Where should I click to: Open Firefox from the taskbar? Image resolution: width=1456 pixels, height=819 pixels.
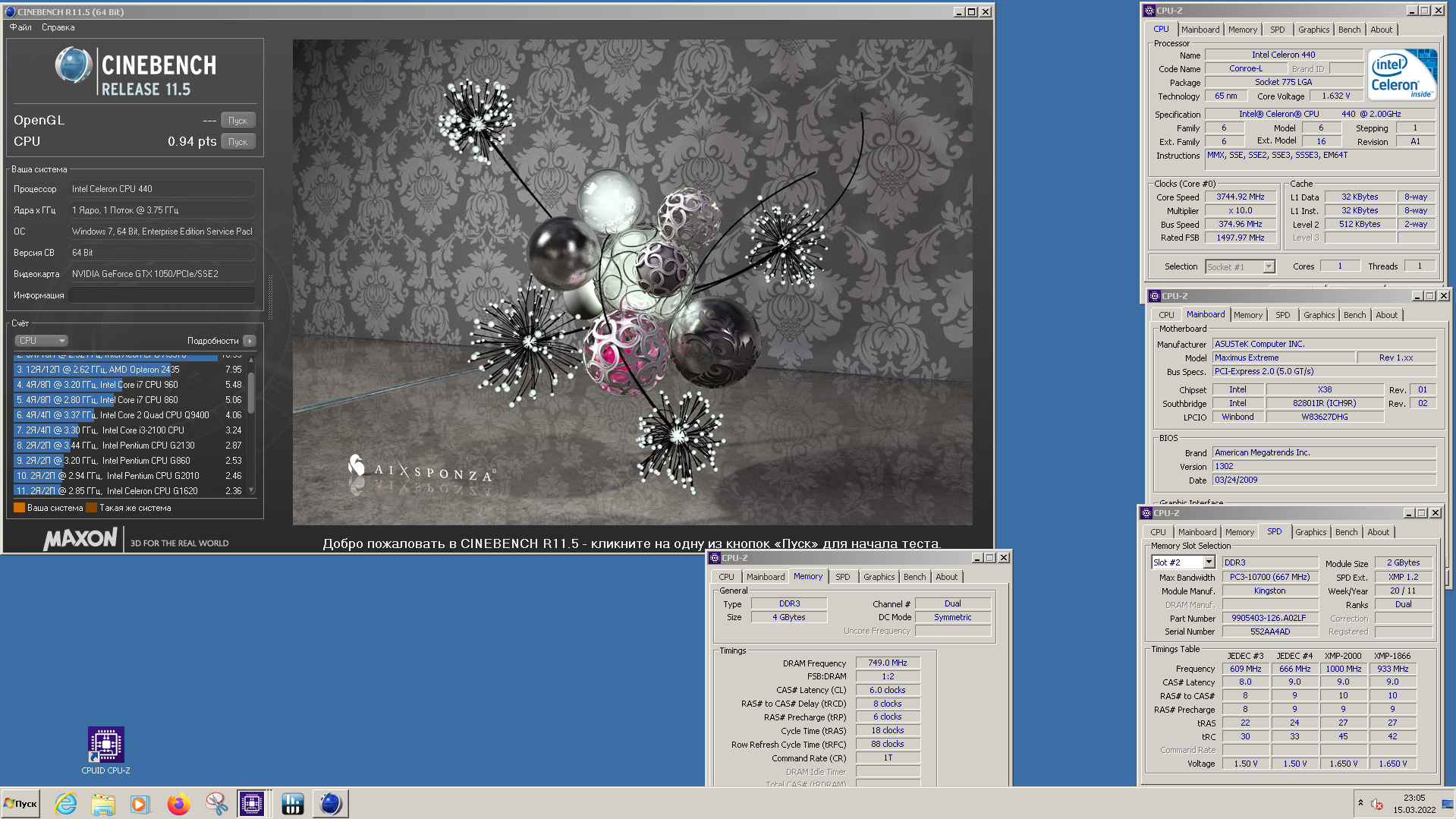178,804
